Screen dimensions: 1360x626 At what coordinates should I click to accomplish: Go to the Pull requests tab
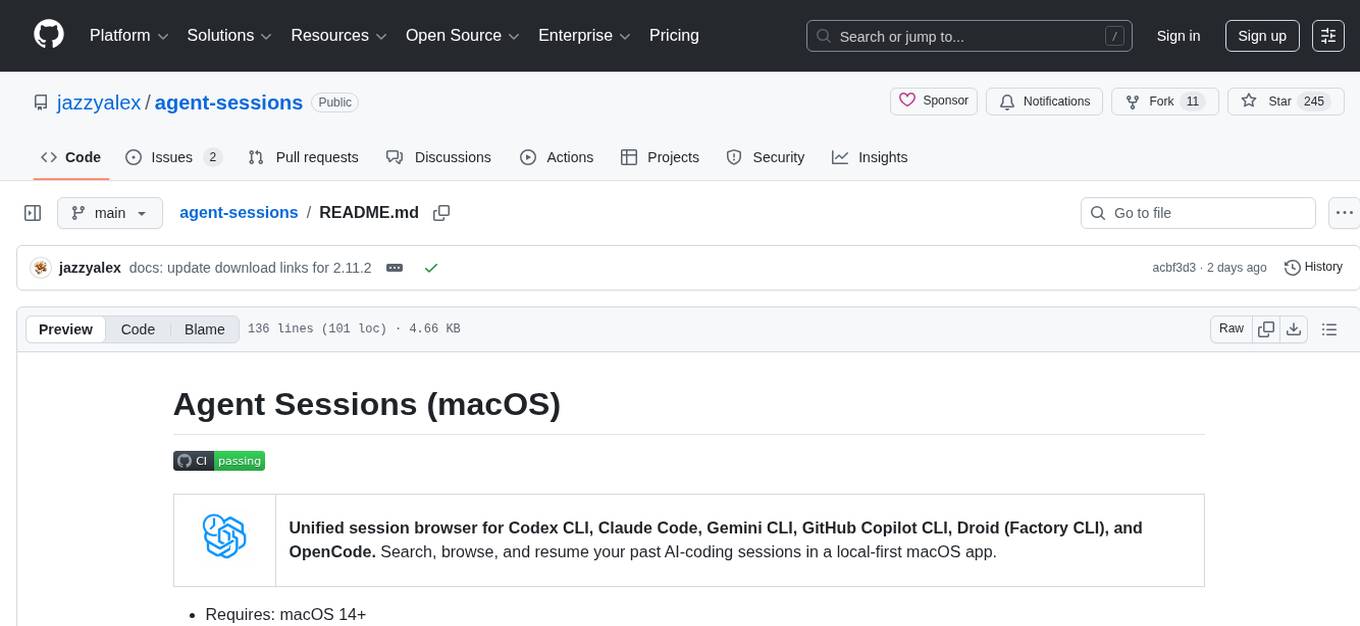(x=304, y=157)
